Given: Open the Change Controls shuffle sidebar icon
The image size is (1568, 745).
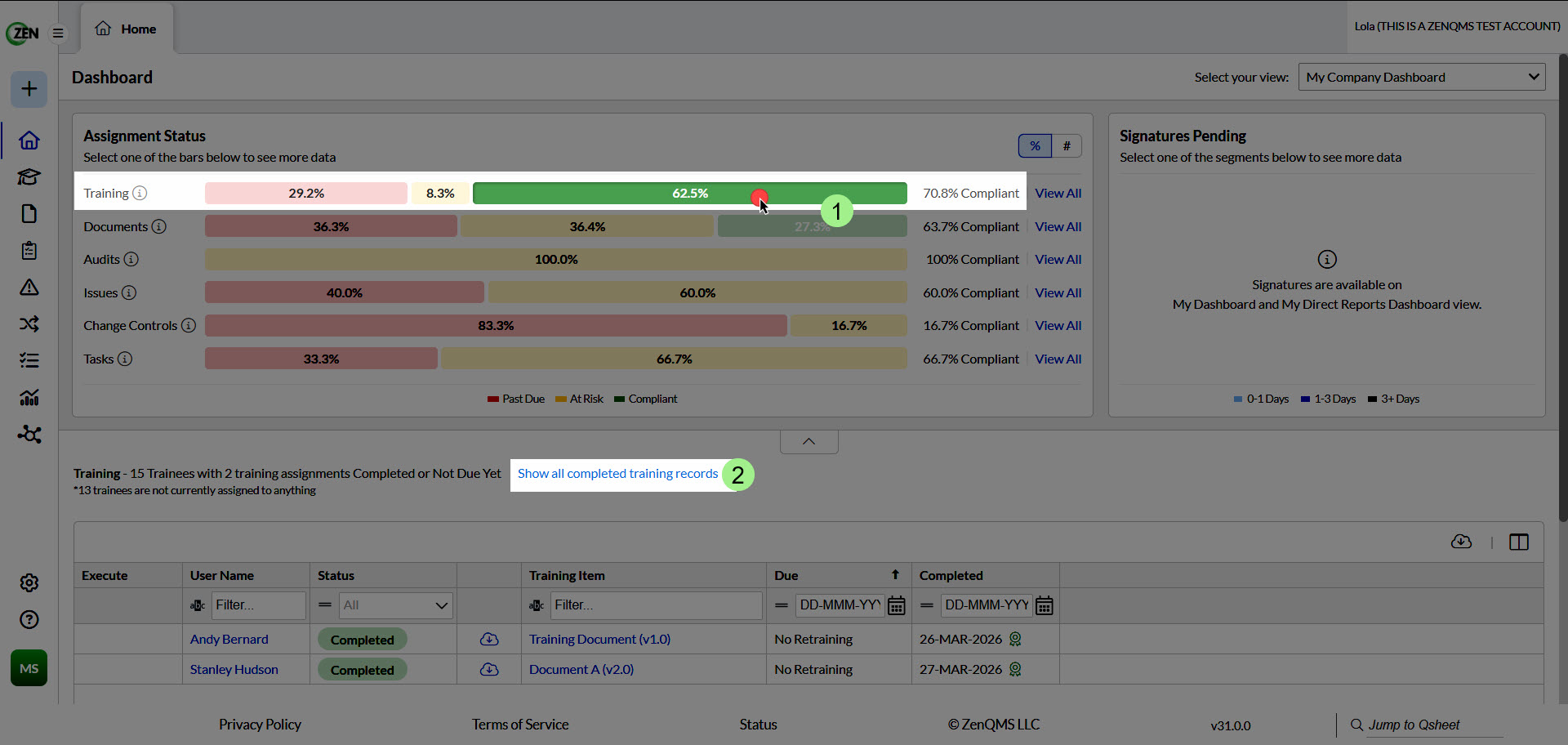Looking at the screenshot, I should [29, 323].
